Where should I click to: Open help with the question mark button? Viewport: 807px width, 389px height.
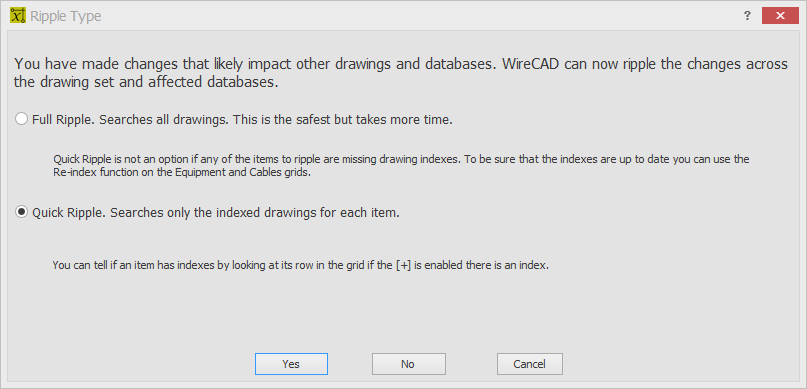(x=747, y=16)
